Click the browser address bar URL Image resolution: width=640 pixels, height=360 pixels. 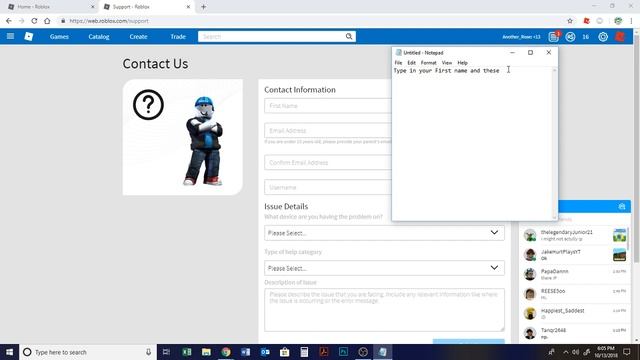(x=109, y=21)
